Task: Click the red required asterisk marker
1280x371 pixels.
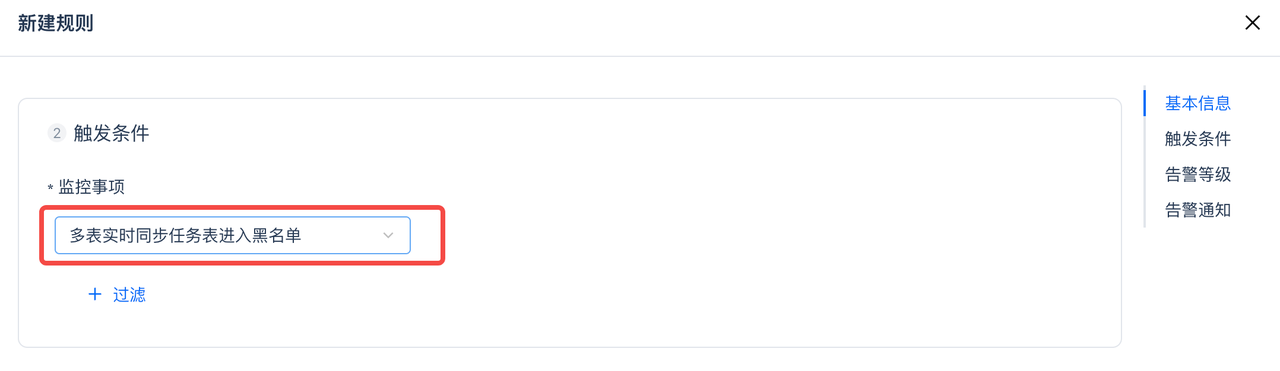Action: pyautogui.click(x=51, y=188)
